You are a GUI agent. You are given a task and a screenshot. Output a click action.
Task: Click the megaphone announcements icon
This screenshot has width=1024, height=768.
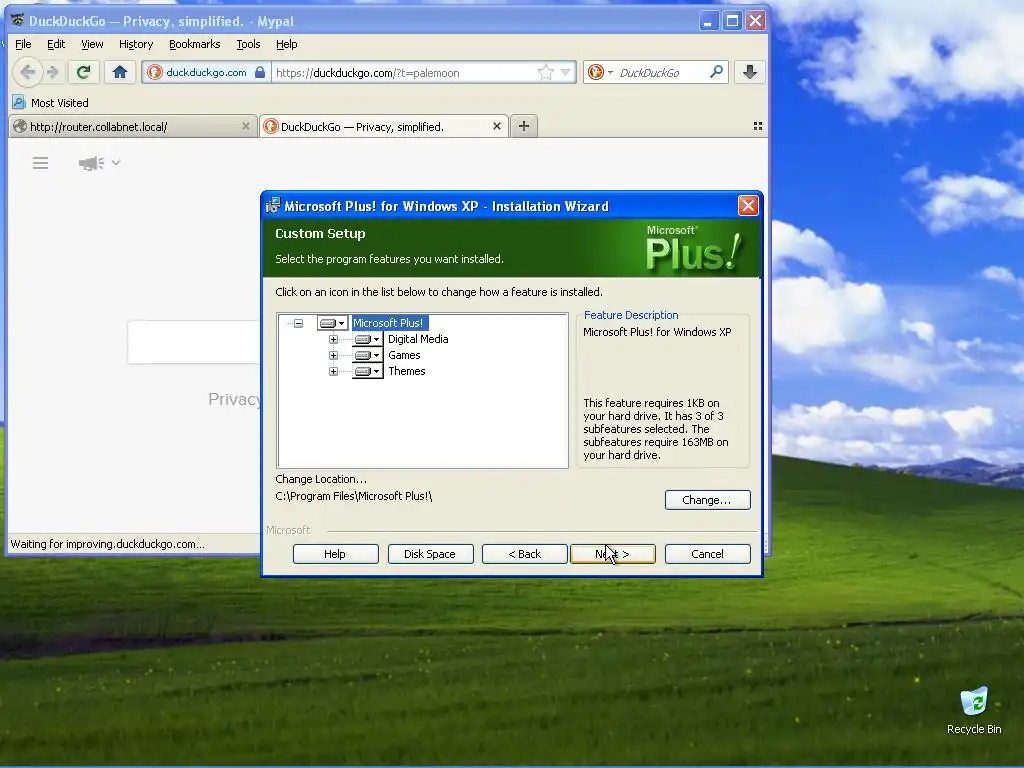click(x=91, y=163)
